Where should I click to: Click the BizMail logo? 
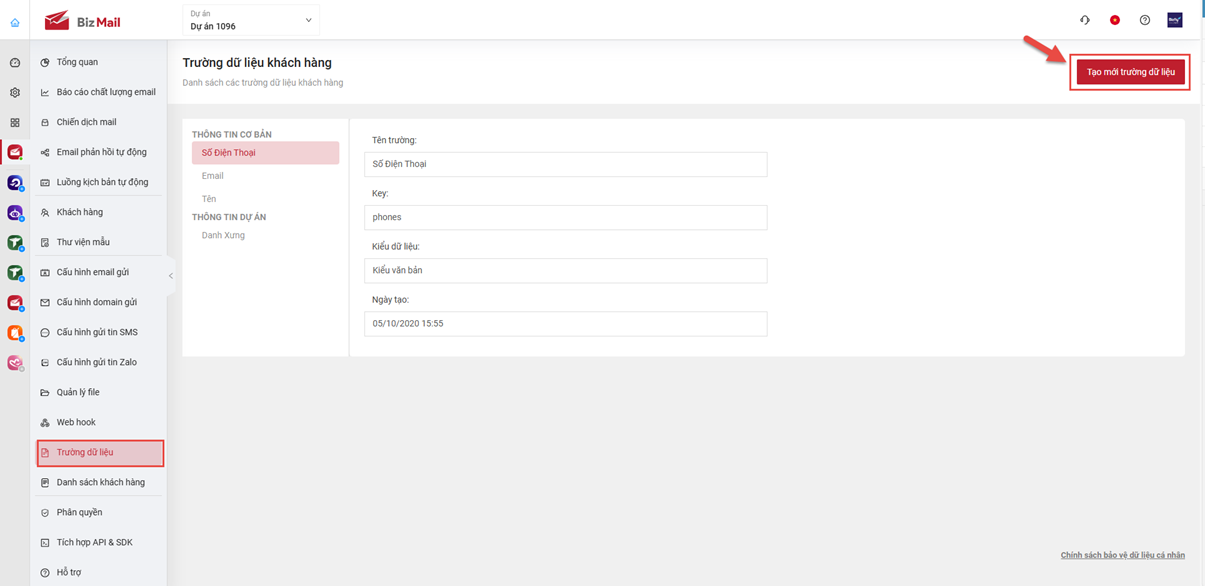(83, 21)
